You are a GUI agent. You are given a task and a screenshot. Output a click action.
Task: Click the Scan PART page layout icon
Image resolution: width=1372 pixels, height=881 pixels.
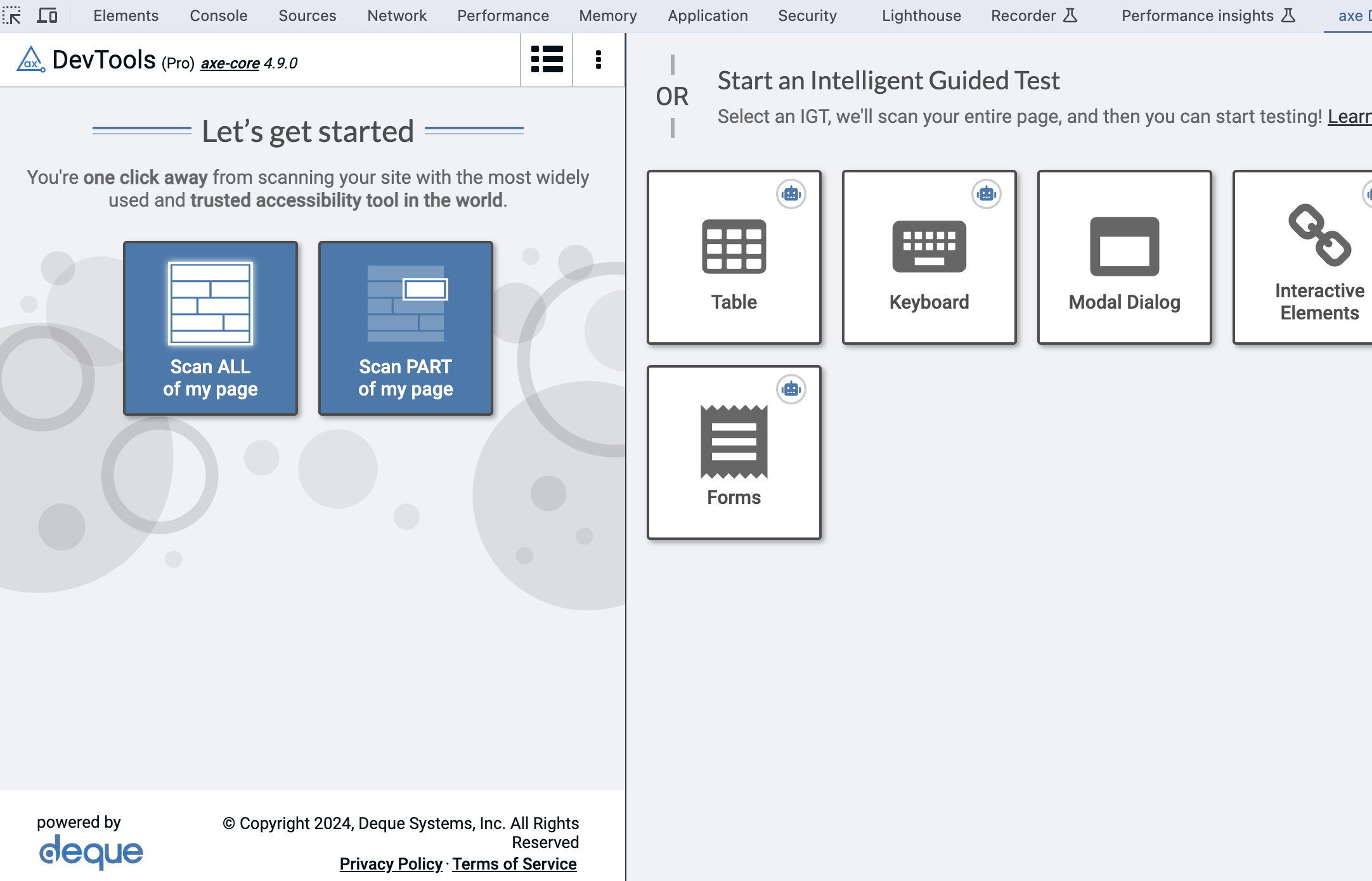coord(407,304)
